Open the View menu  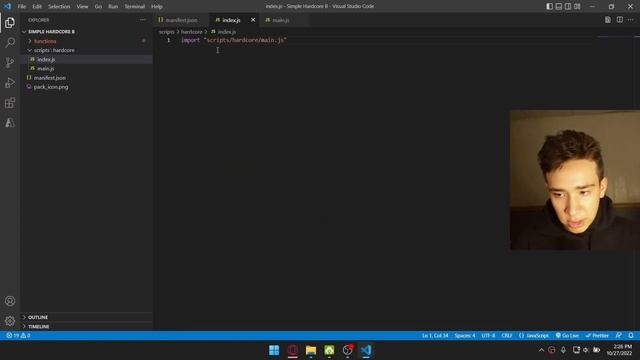[x=82, y=7]
